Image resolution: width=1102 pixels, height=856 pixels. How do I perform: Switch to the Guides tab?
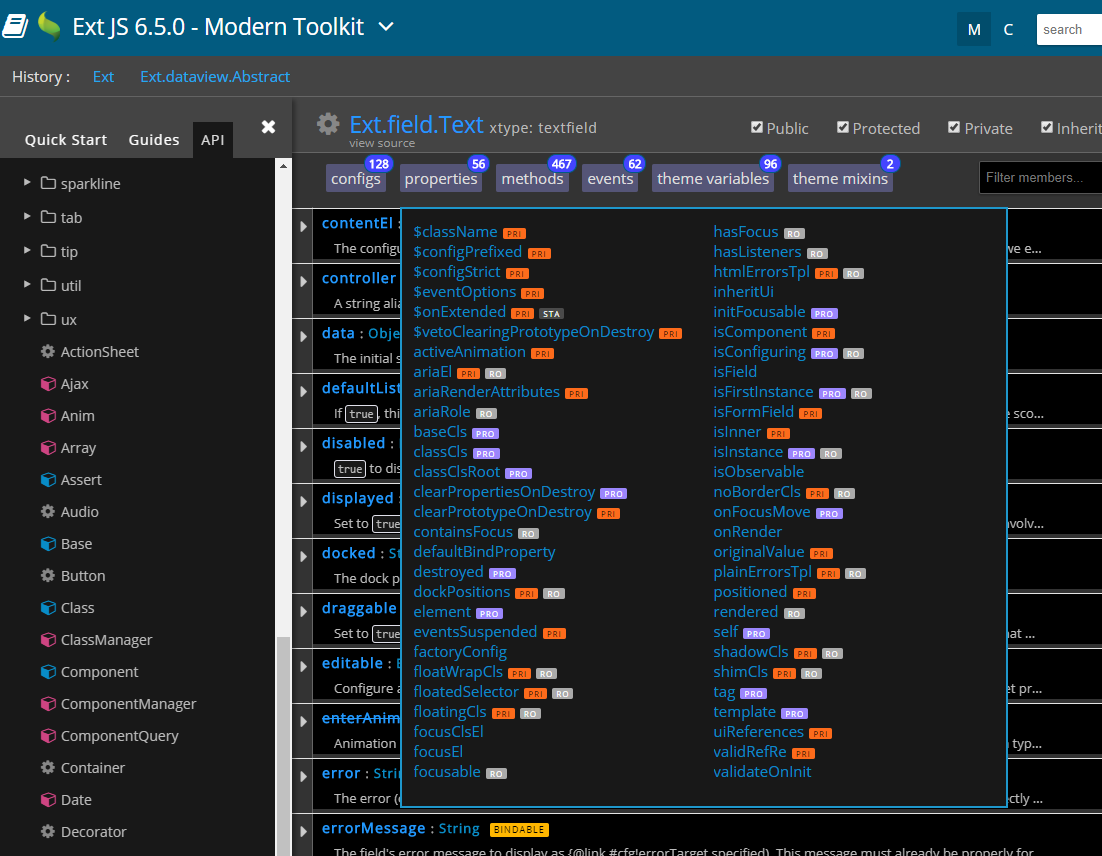[154, 140]
